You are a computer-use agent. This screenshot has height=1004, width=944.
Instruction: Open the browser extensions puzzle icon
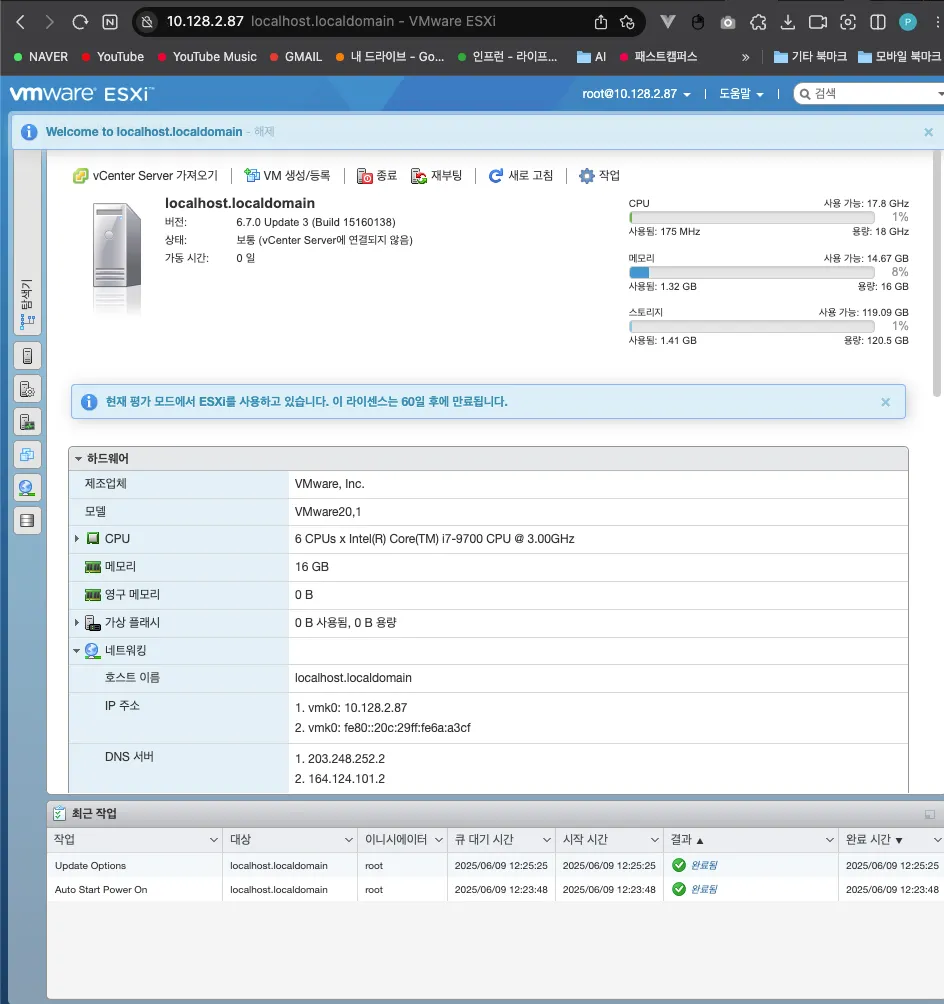[x=758, y=22]
